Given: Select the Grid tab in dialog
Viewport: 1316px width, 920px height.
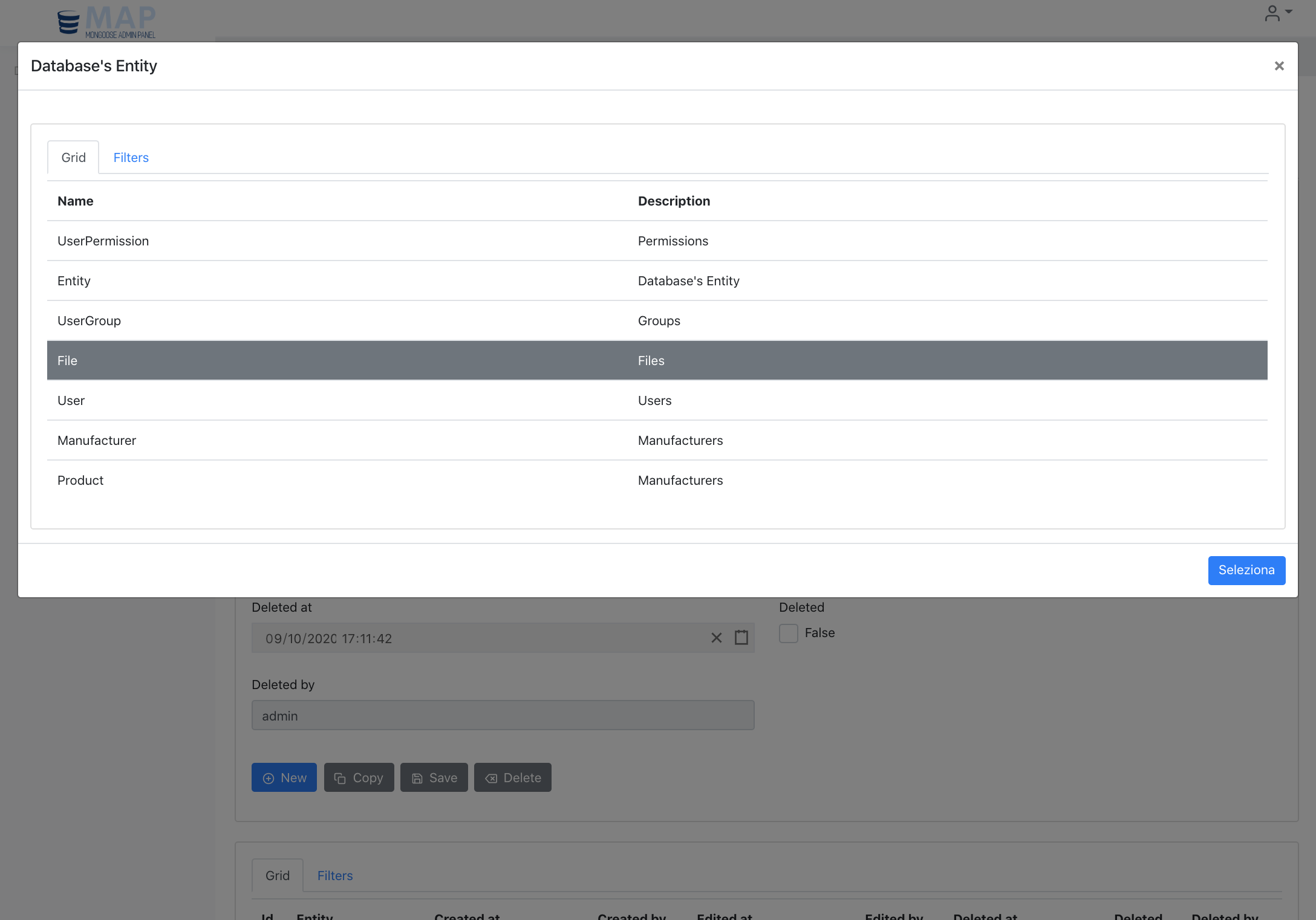Looking at the screenshot, I should tap(73, 158).
